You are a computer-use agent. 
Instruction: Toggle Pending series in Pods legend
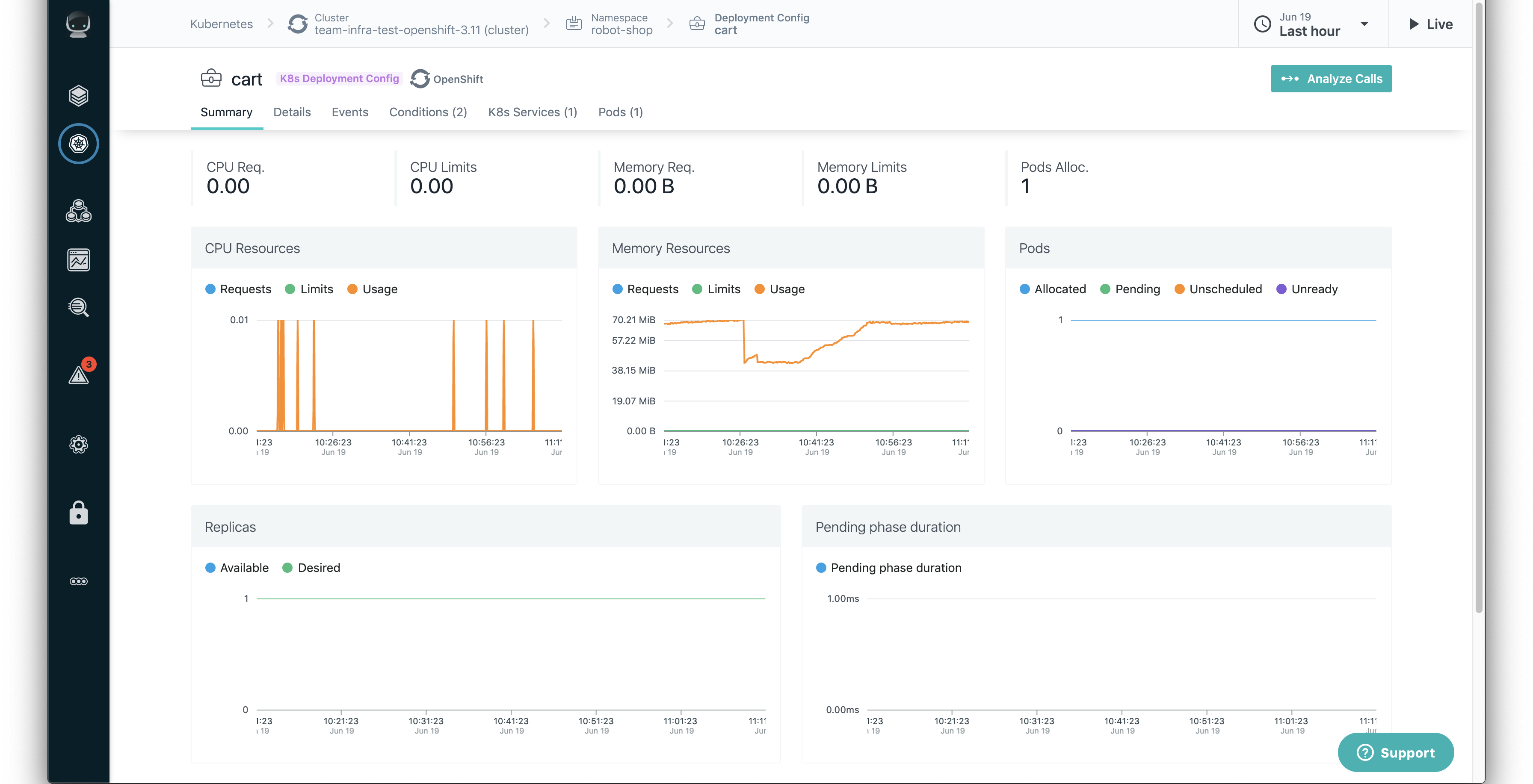coord(1130,289)
